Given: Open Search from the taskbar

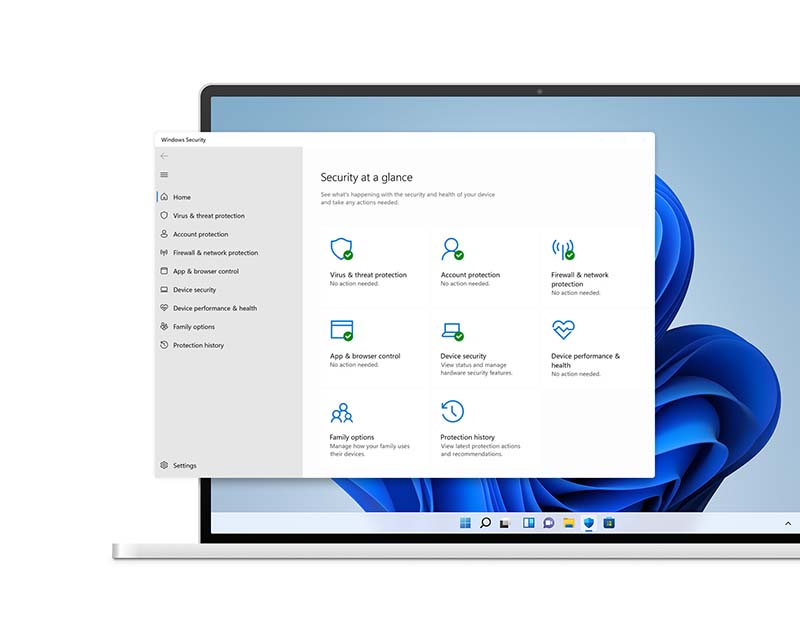Looking at the screenshot, I should [486, 523].
